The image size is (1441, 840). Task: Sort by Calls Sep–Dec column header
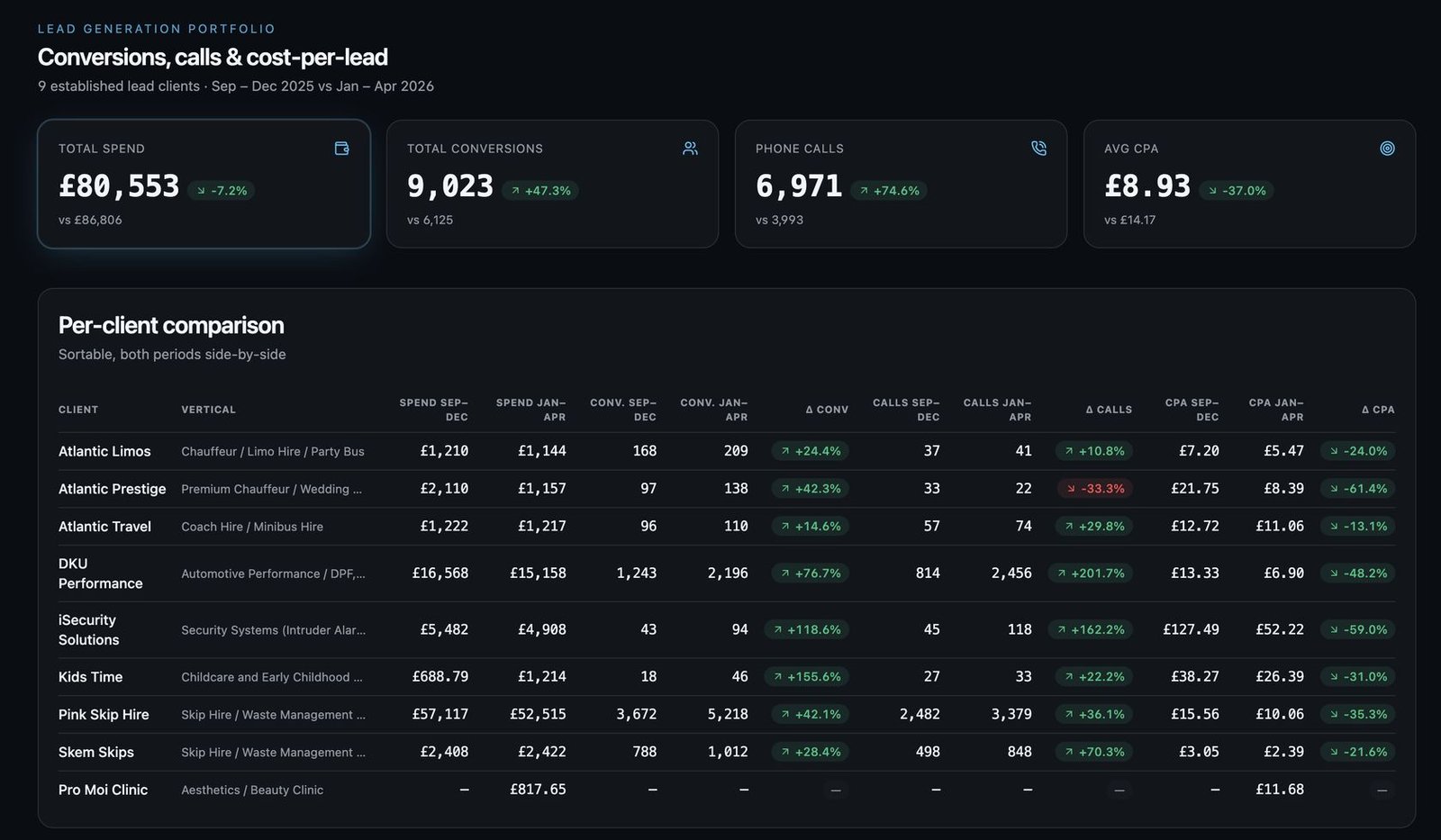[x=906, y=410]
